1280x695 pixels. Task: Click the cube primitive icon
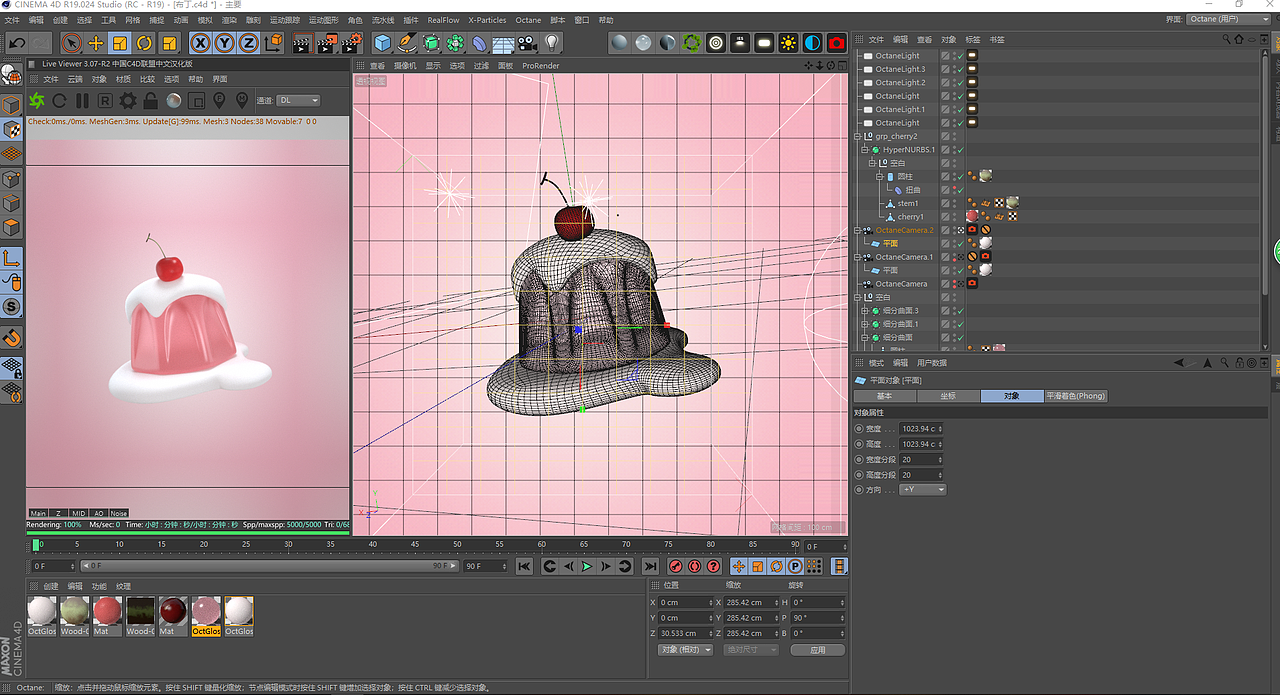[382, 43]
